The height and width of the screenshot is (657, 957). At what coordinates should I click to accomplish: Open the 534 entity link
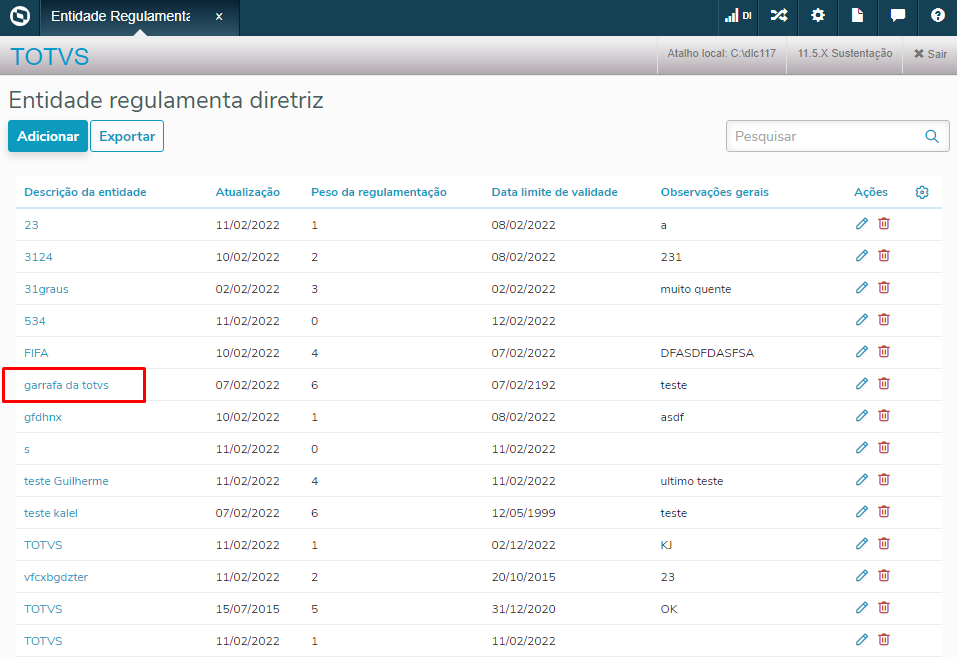point(35,321)
